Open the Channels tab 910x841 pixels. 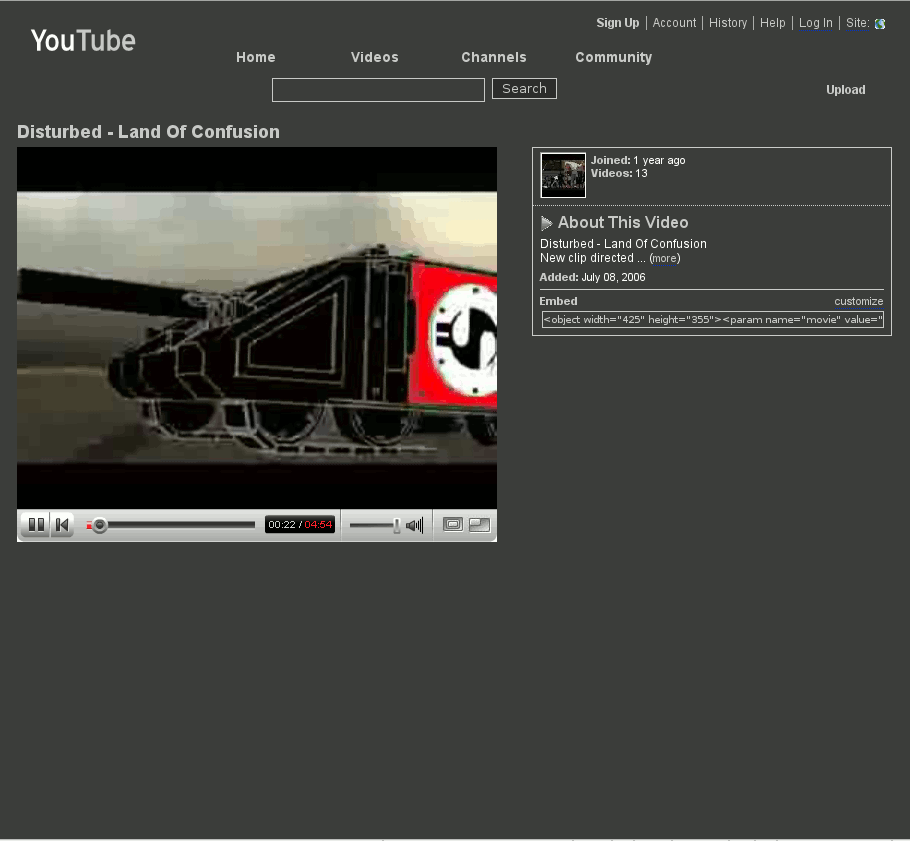494,57
